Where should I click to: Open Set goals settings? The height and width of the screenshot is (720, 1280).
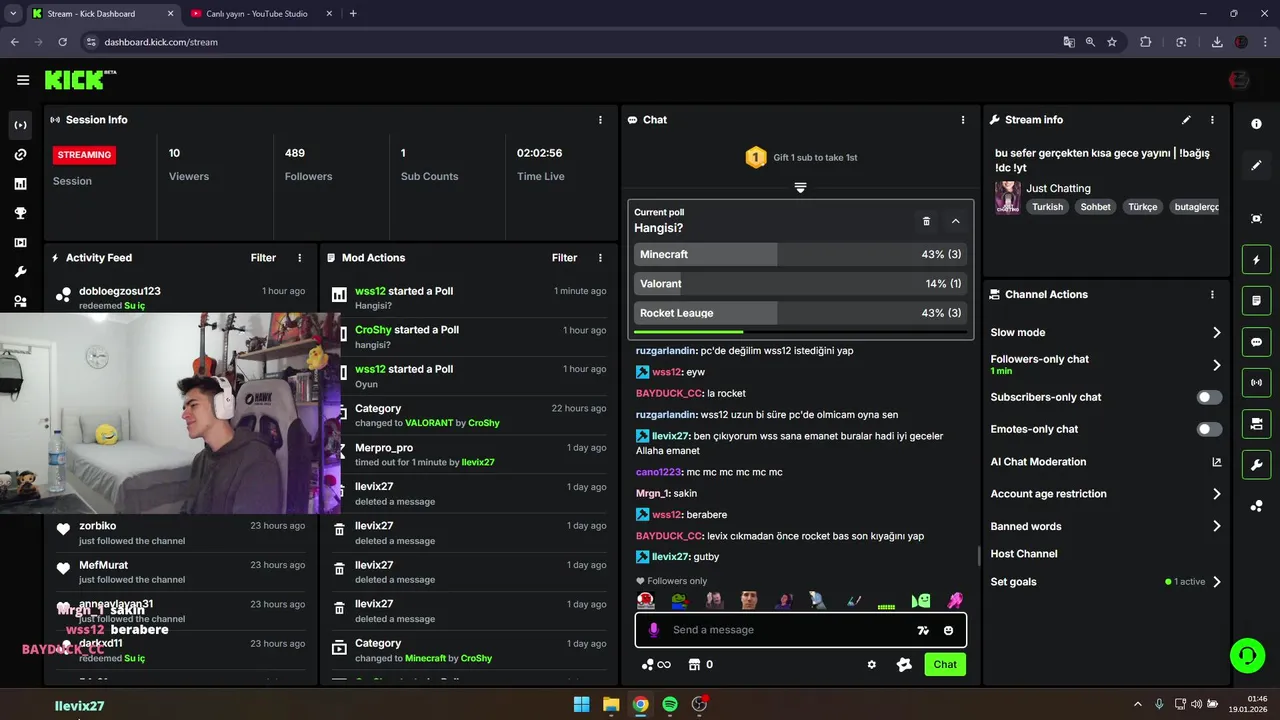(1105, 582)
